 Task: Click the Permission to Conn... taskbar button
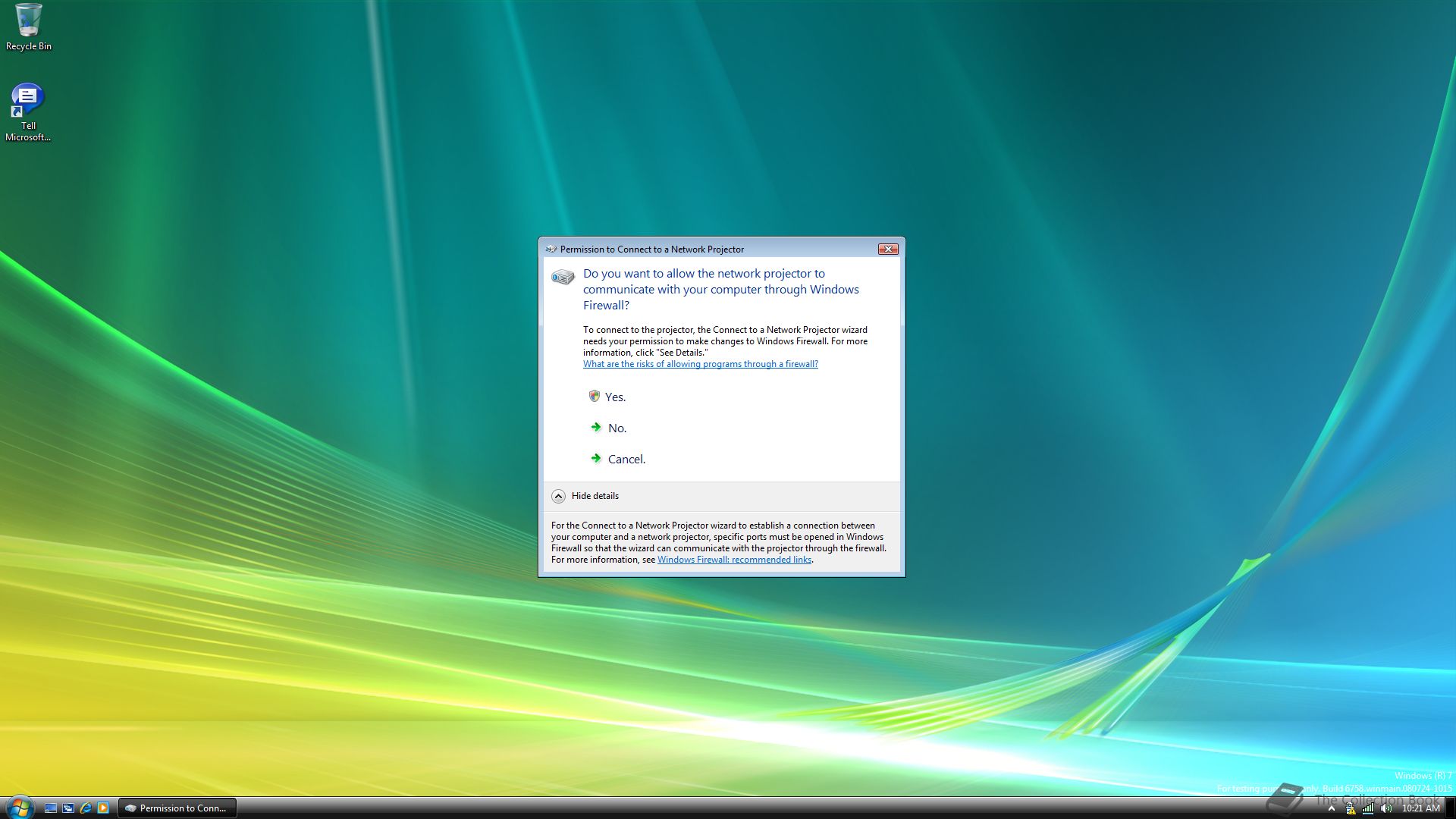[x=177, y=808]
